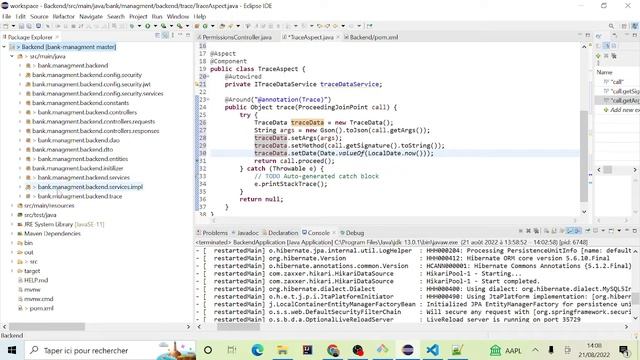Open the Refactor menu
The image size is (640, 360).
(x=64, y=16)
